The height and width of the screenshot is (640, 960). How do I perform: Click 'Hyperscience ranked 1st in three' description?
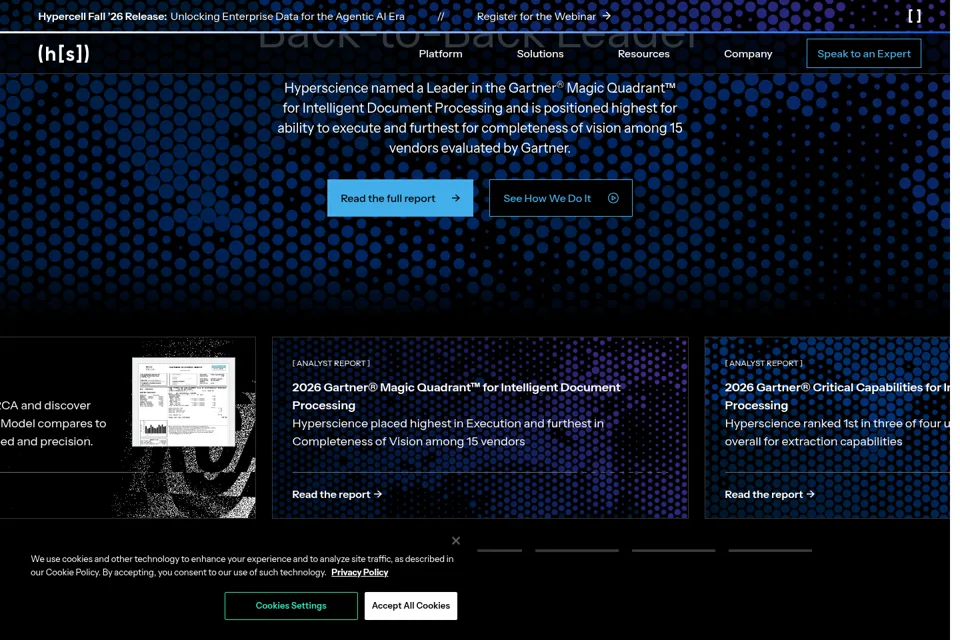837,432
